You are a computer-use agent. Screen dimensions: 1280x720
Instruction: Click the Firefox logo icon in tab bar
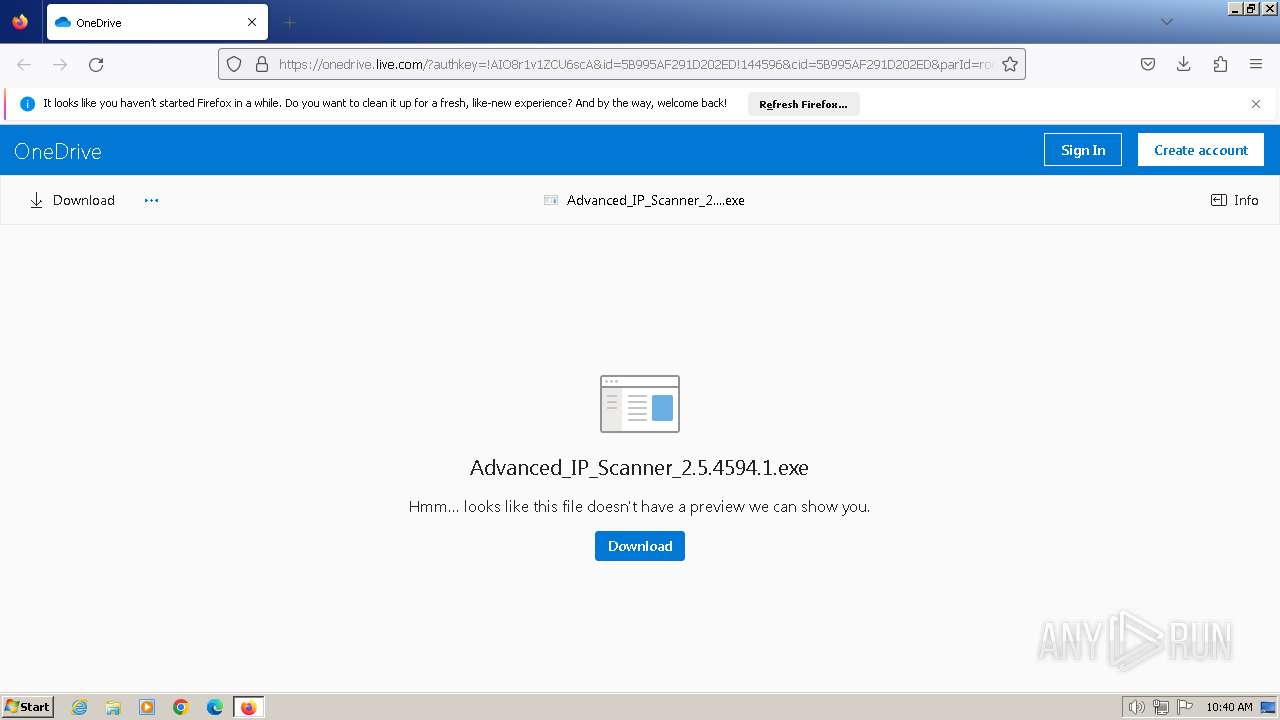pyautogui.click(x=20, y=22)
